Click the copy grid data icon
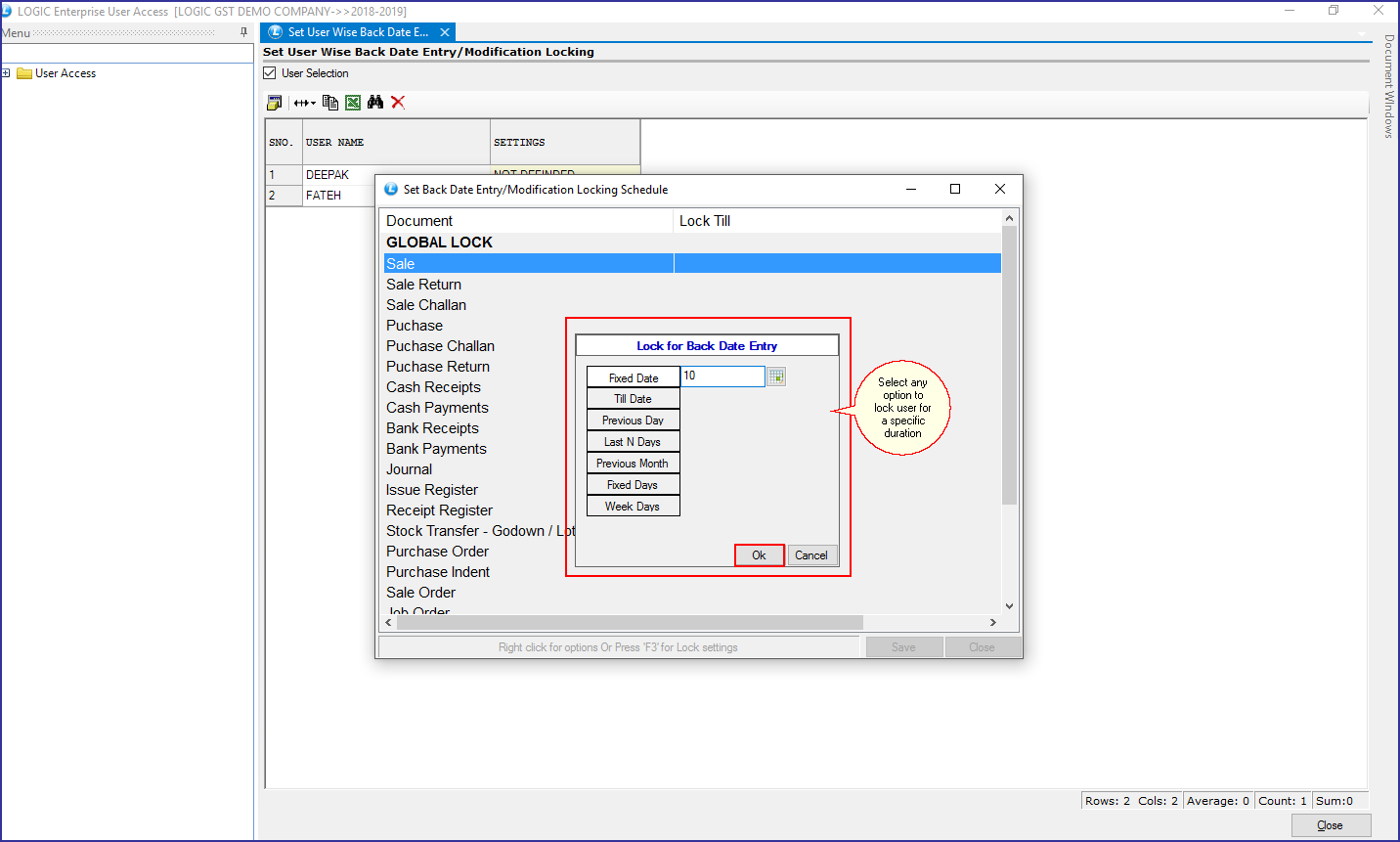The width and height of the screenshot is (1400, 842). tap(330, 103)
